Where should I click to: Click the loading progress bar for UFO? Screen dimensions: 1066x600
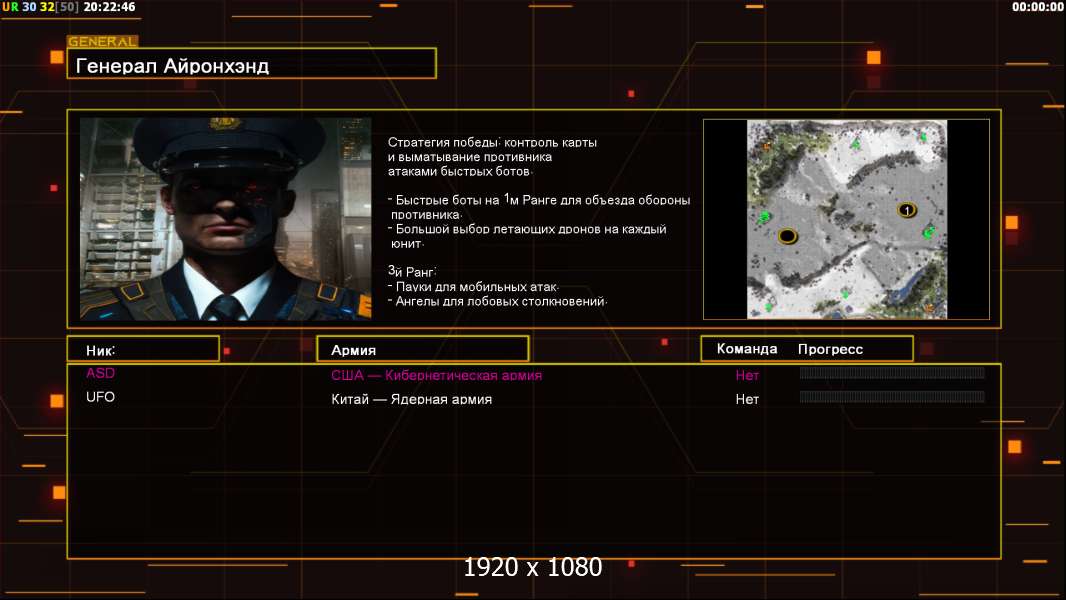[x=892, y=397]
